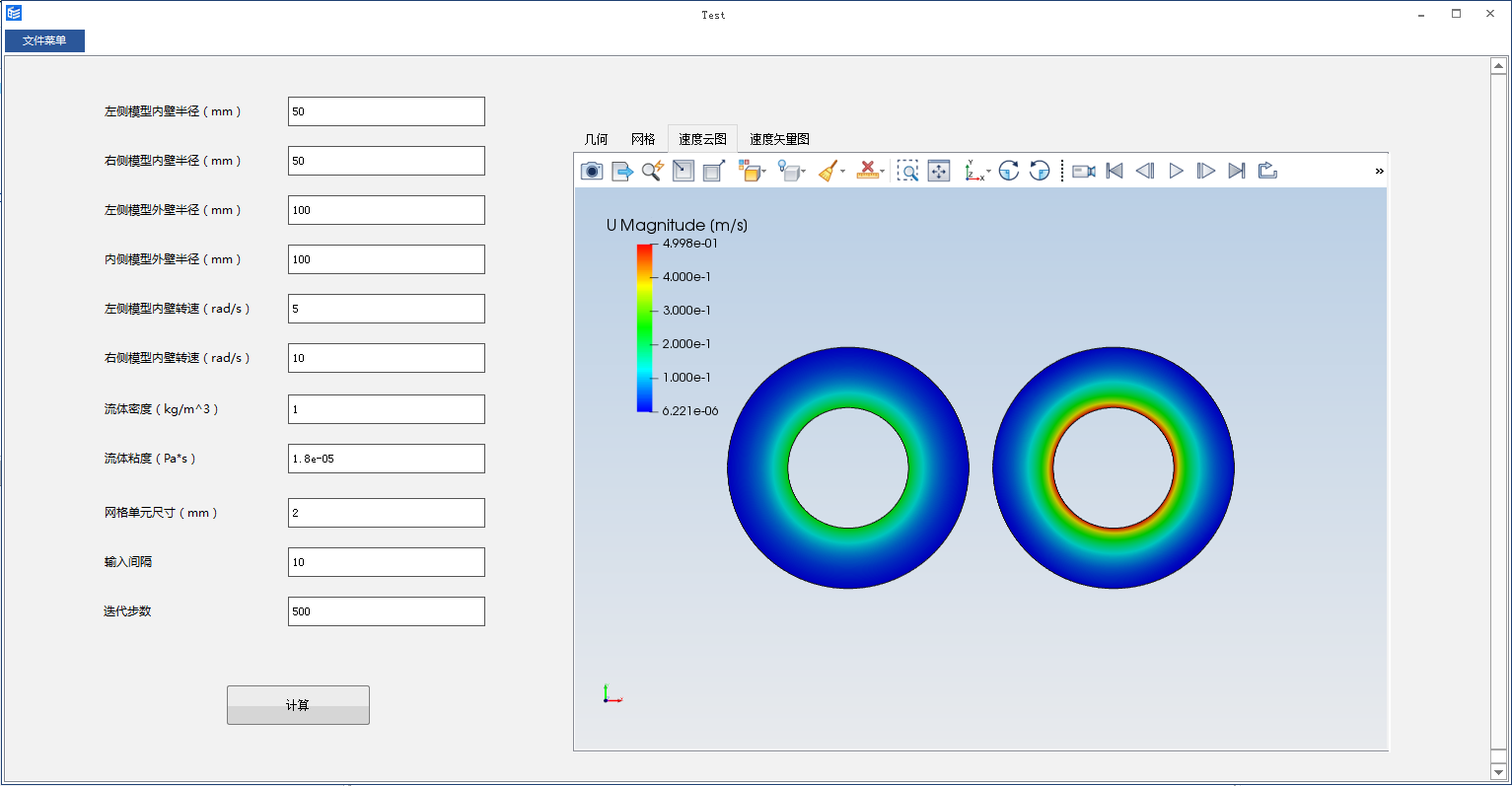This screenshot has height=786, width=1512.
Task: Click the '4.998e-01' legend maximum value
Action: [690, 244]
